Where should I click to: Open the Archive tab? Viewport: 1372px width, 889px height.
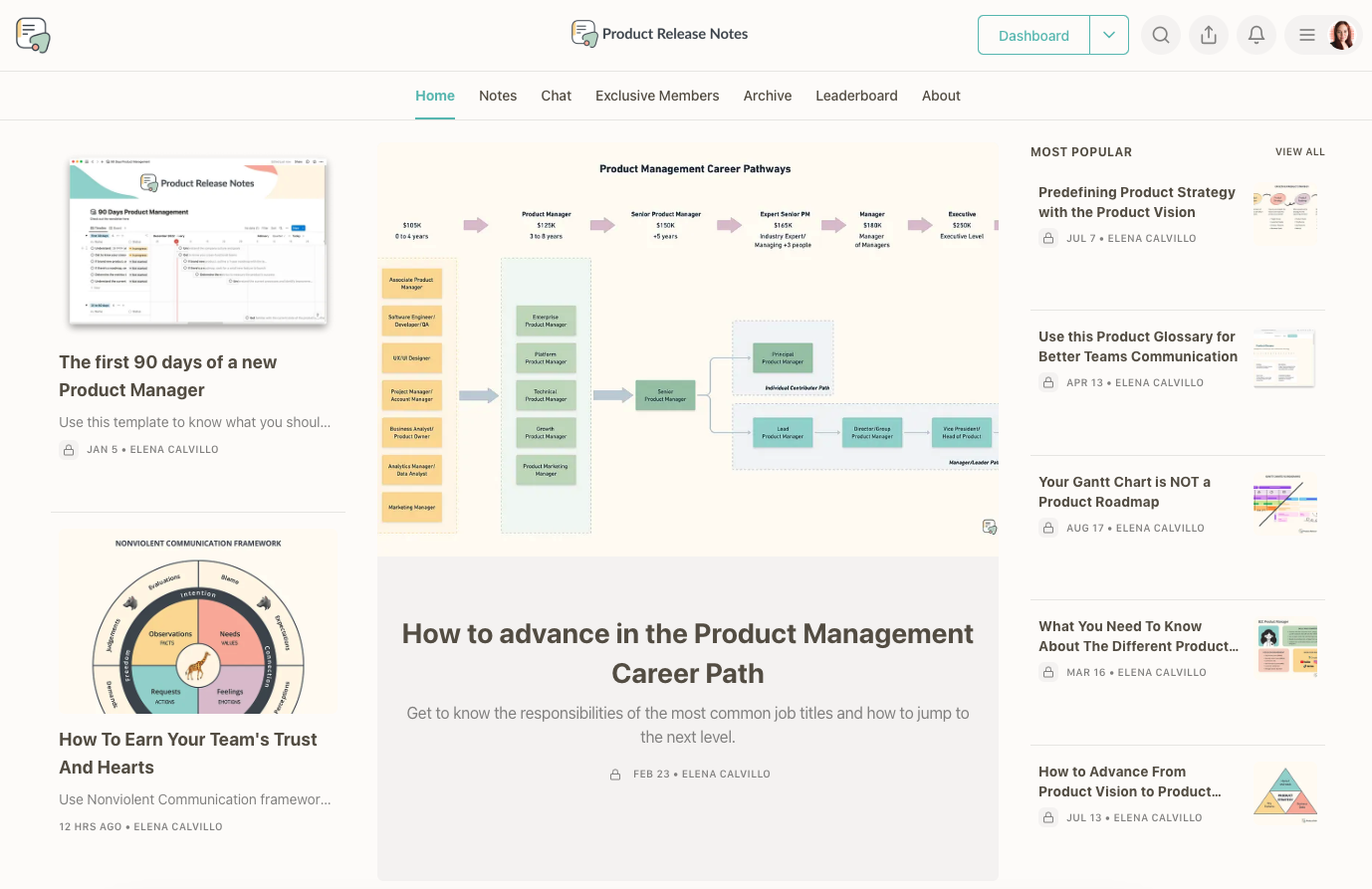coord(768,96)
